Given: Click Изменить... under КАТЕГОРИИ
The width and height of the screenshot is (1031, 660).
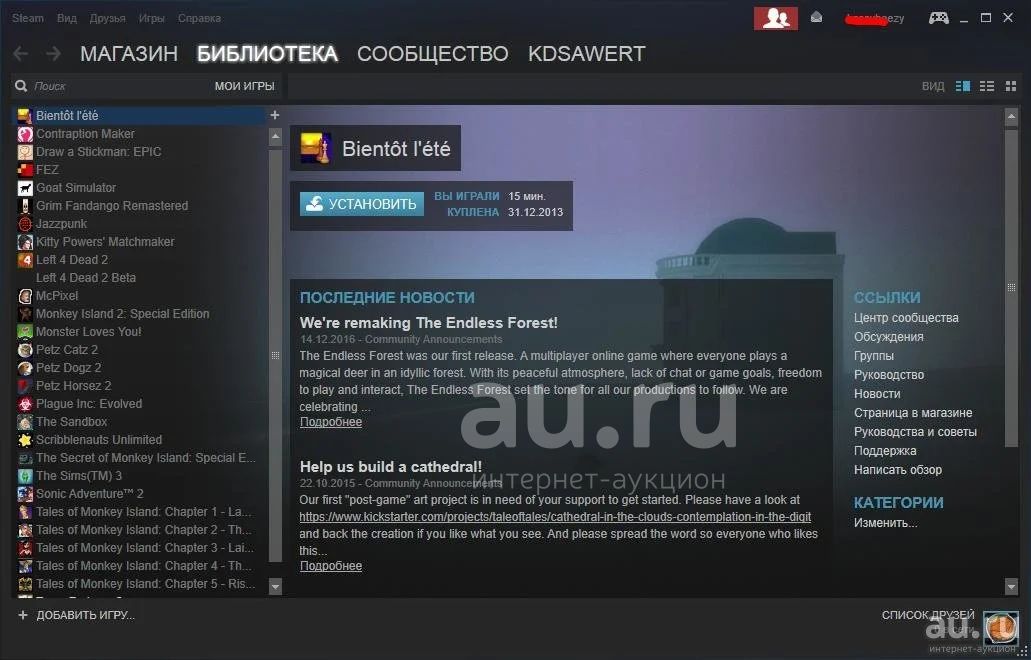Looking at the screenshot, I should 885,523.
